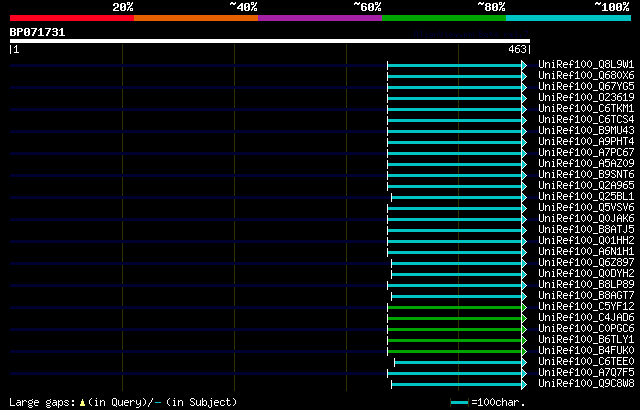Image resolution: width=640 pixels, height=410 pixels.
Task: Click the yellow query gap legend marker
Action: tap(82, 403)
